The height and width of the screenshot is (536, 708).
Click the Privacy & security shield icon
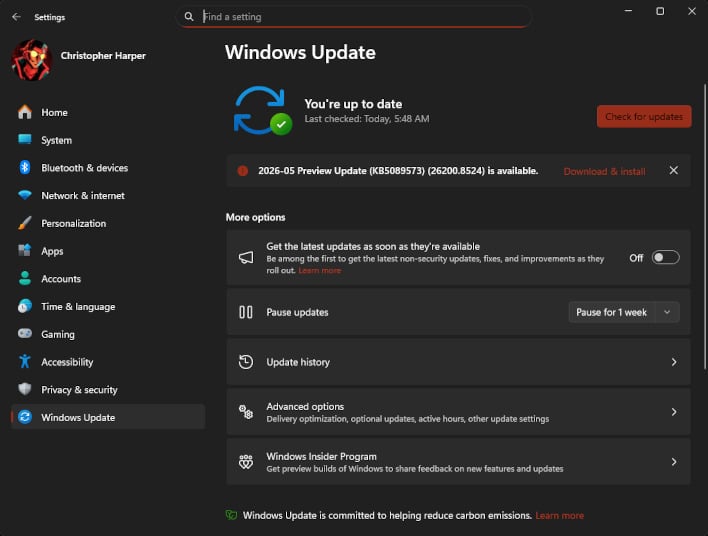point(25,389)
